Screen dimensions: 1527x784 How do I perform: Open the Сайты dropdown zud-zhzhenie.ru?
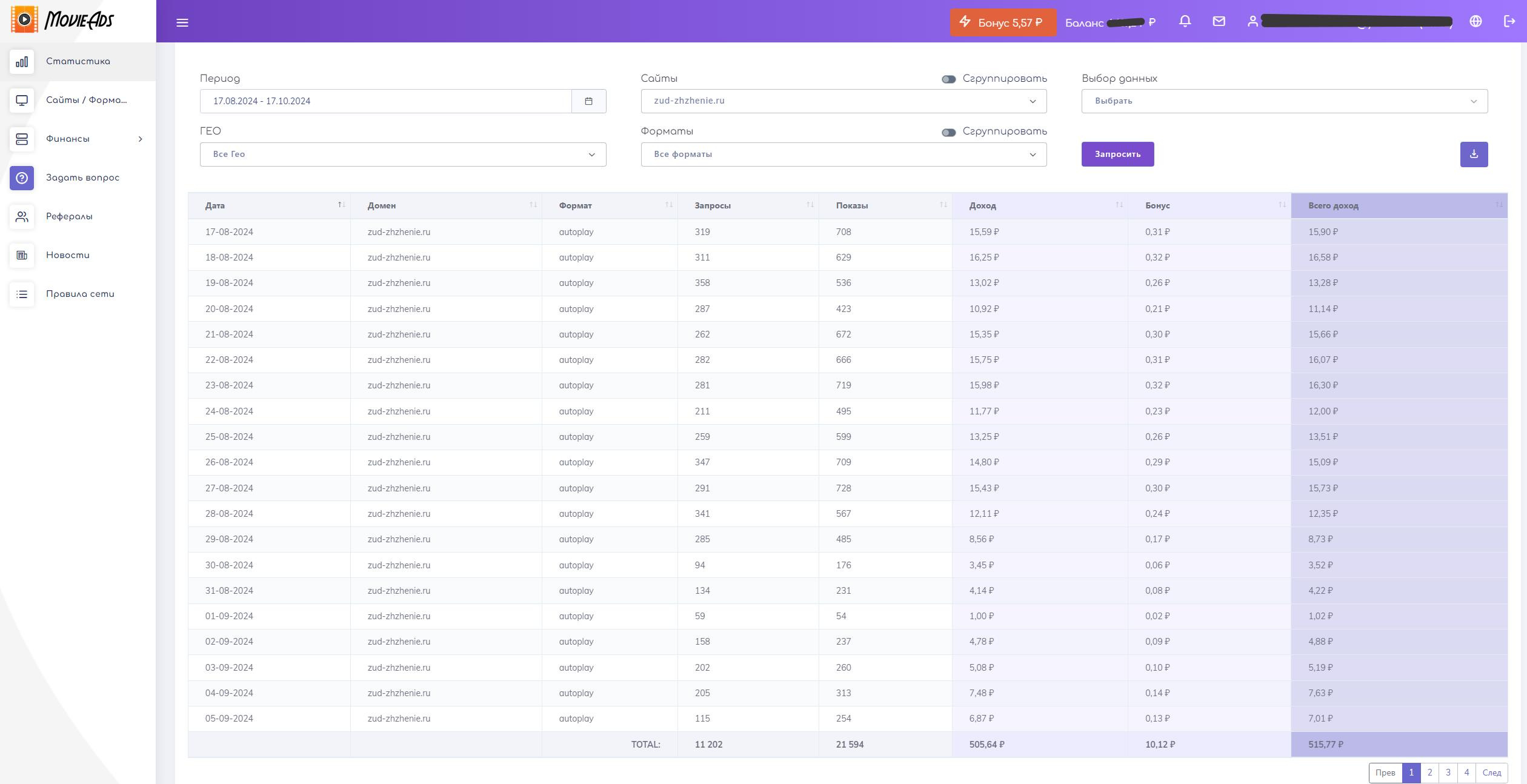tap(843, 101)
